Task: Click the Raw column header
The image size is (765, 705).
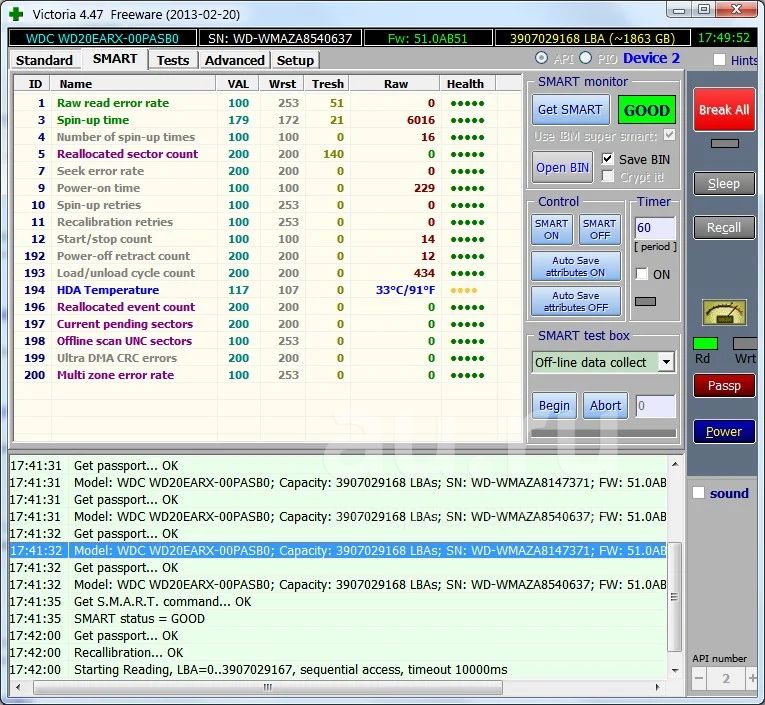Action: (395, 84)
